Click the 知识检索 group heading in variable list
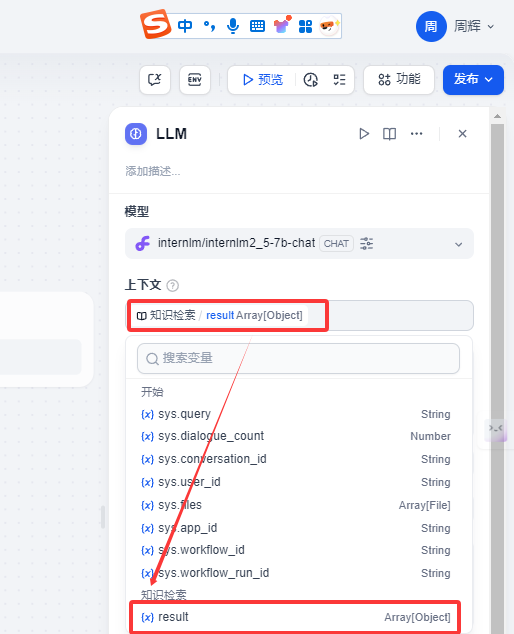This screenshot has height=634, width=514. tap(163, 595)
